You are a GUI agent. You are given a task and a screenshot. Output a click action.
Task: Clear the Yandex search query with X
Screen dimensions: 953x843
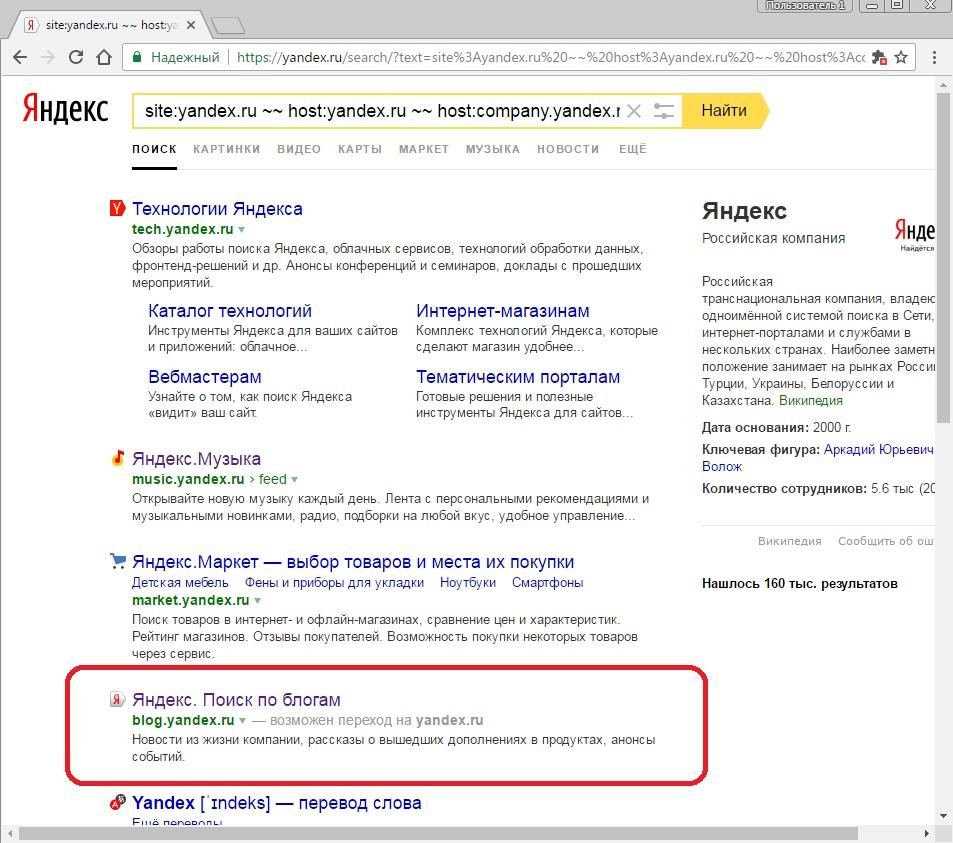click(633, 111)
